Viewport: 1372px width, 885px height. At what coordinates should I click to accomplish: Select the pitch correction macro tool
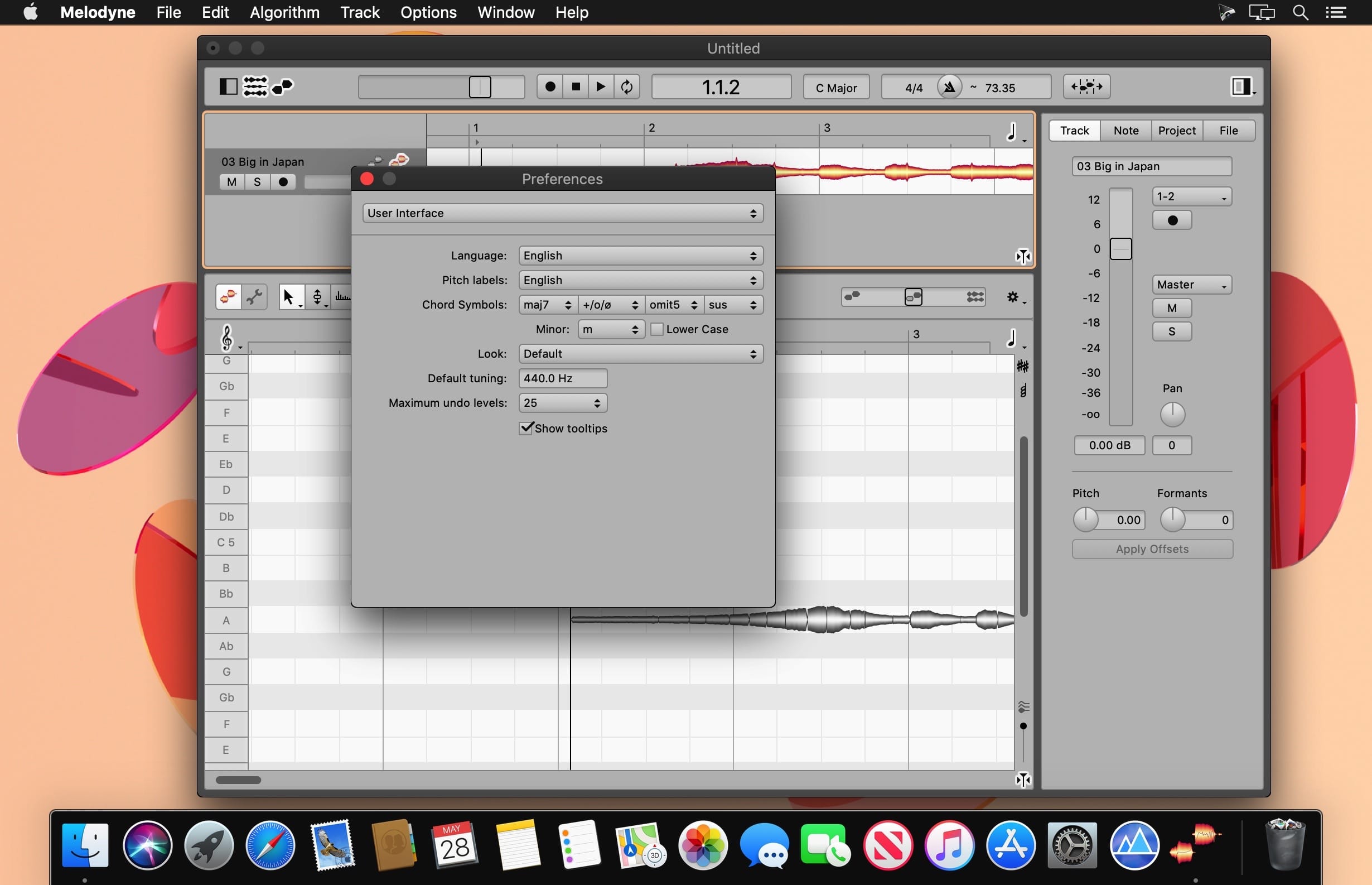(x=228, y=296)
